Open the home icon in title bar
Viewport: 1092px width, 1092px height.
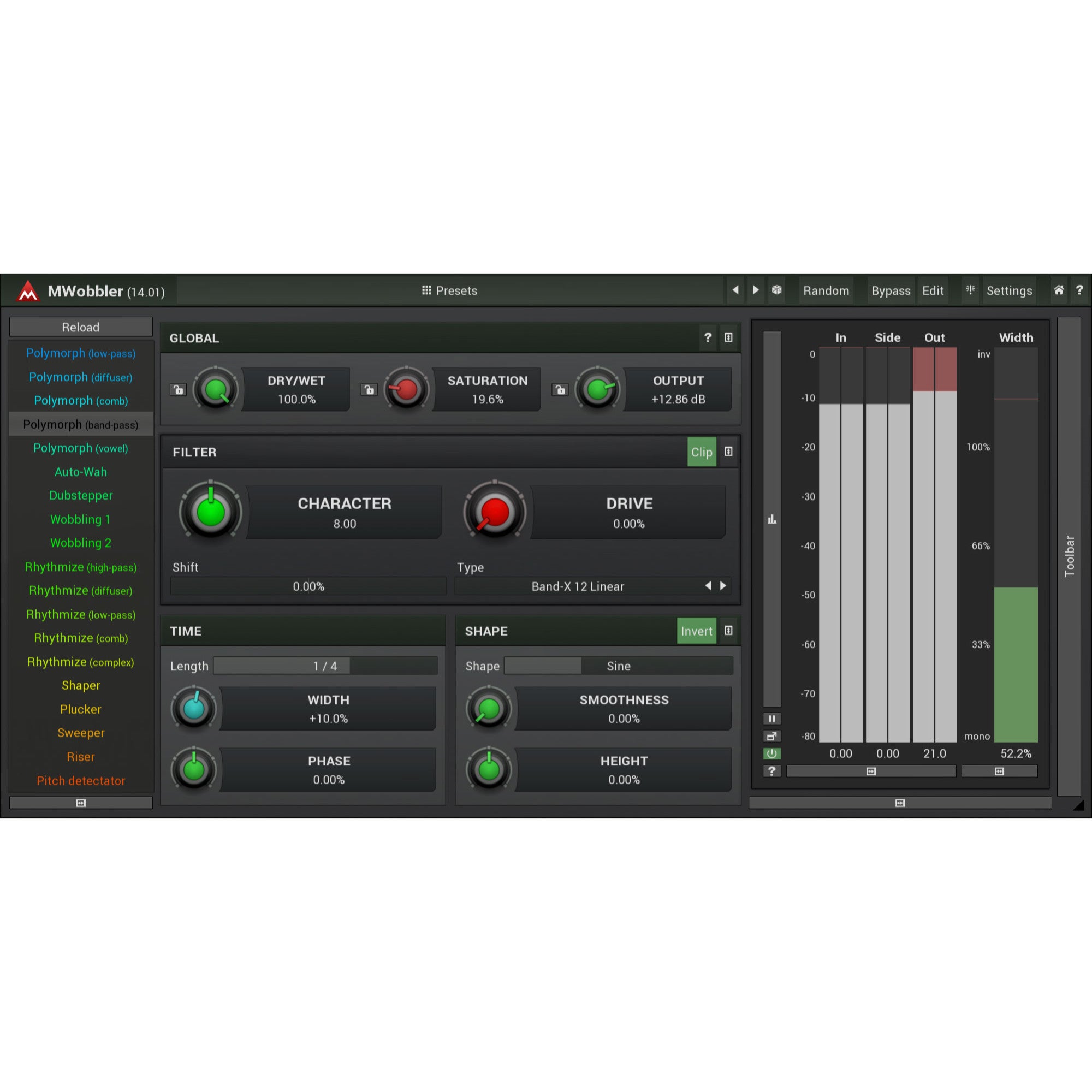[1059, 290]
